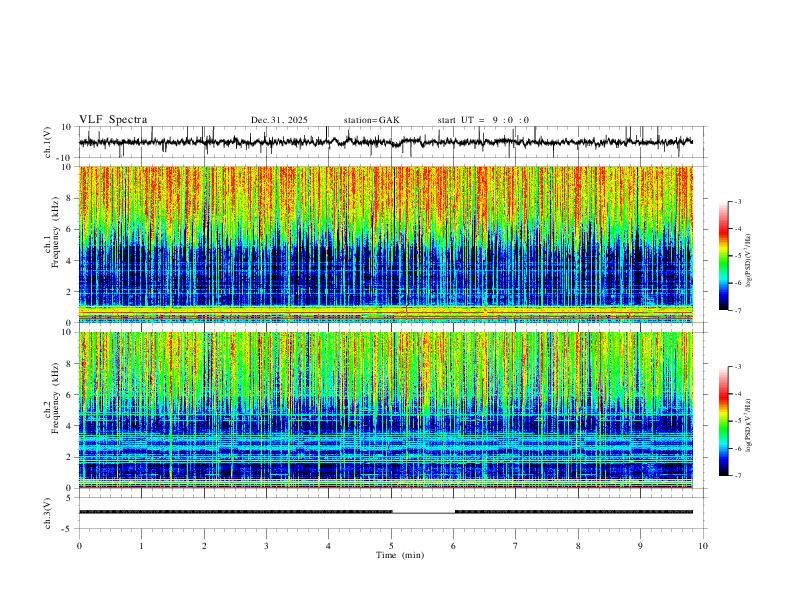Screen dimensions: 792x612
Task: Click the ch.1 colorbar "log(PSD)" label
Action: 749,261
